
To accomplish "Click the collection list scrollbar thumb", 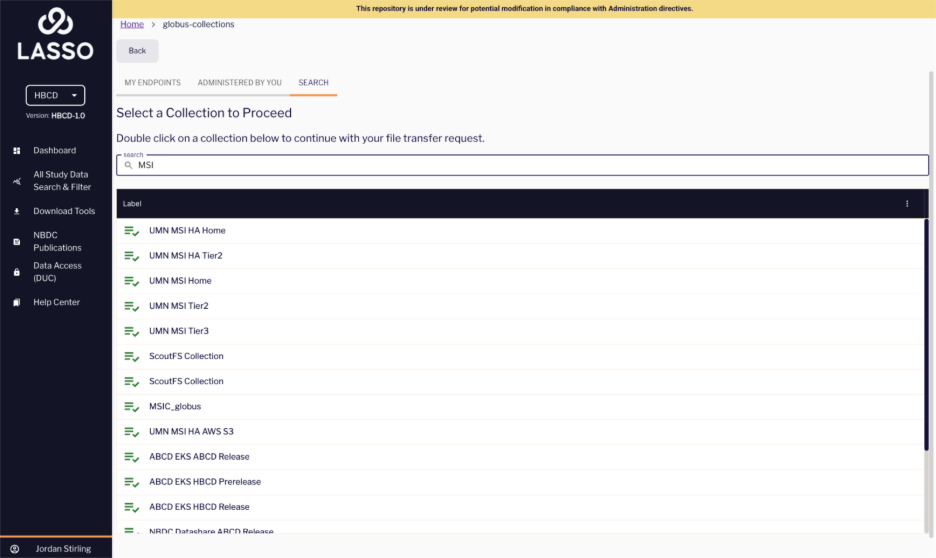I will coord(926,335).
